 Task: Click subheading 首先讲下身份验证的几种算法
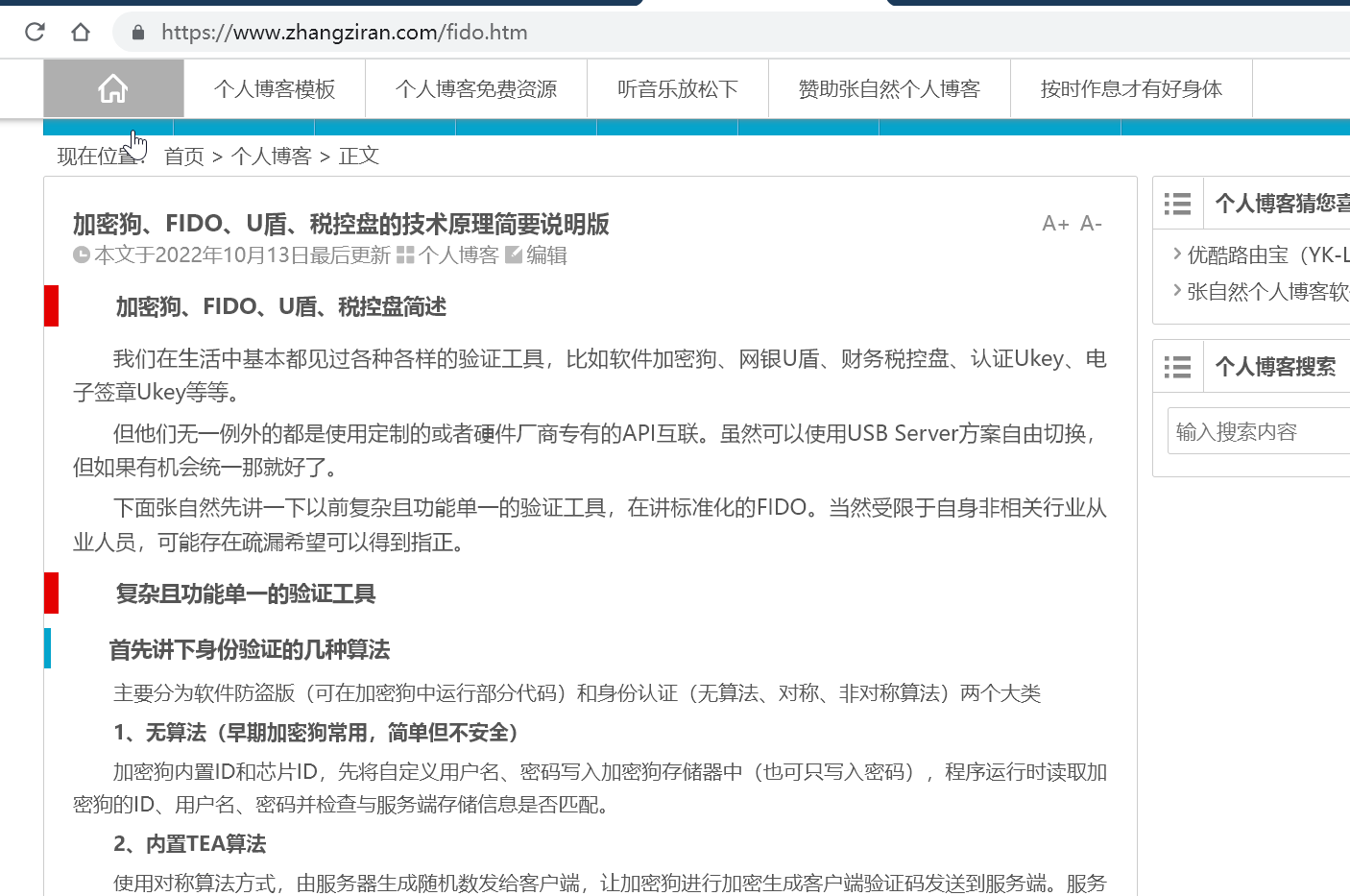pyautogui.click(x=250, y=650)
